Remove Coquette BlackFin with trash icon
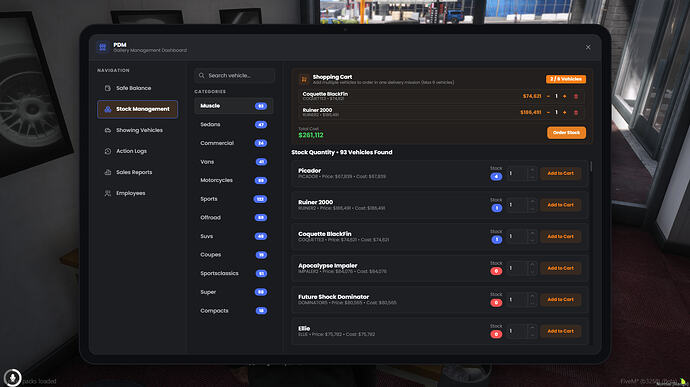The width and height of the screenshot is (690, 387). click(576, 96)
